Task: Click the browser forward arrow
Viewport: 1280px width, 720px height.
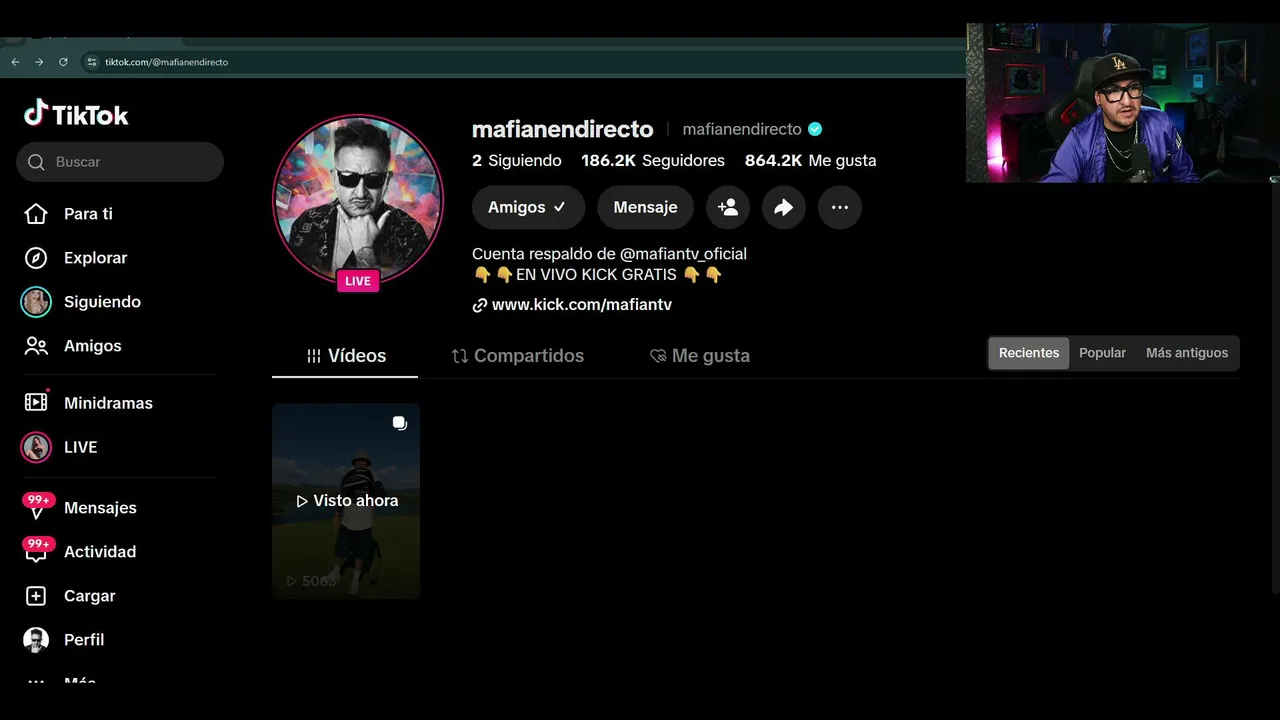Action: tap(39, 62)
